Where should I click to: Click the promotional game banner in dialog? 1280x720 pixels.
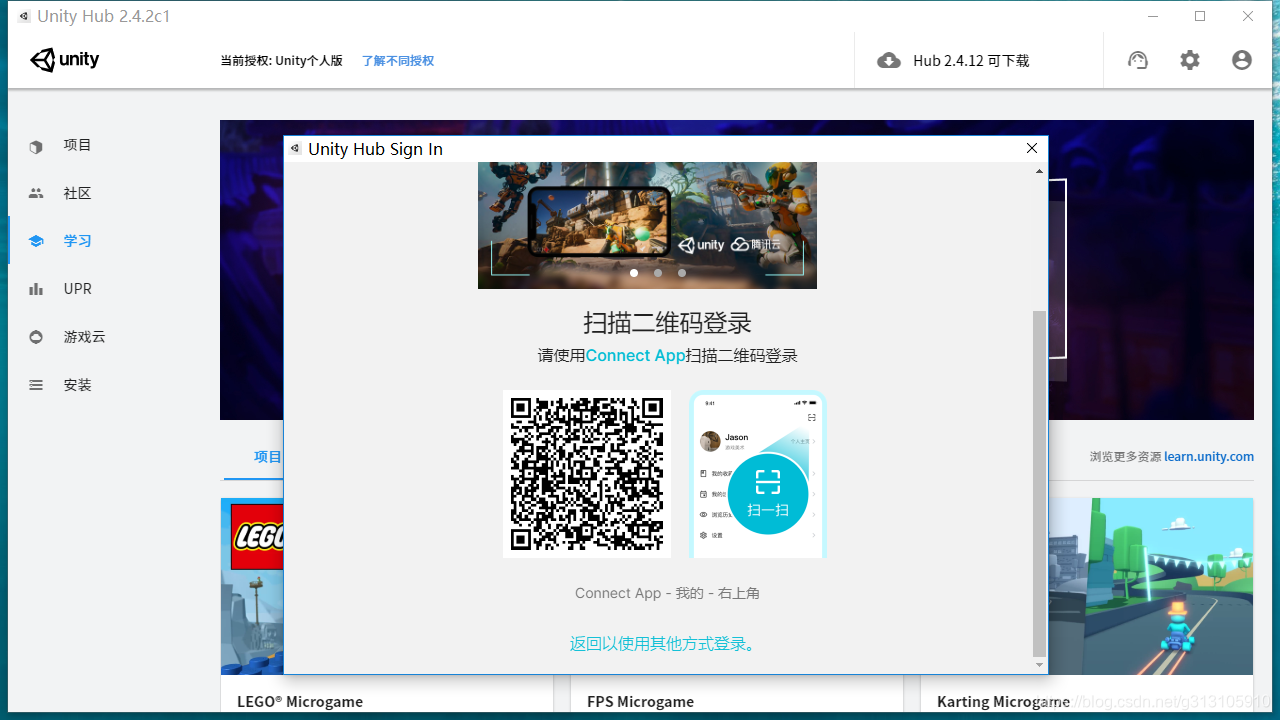(647, 225)
